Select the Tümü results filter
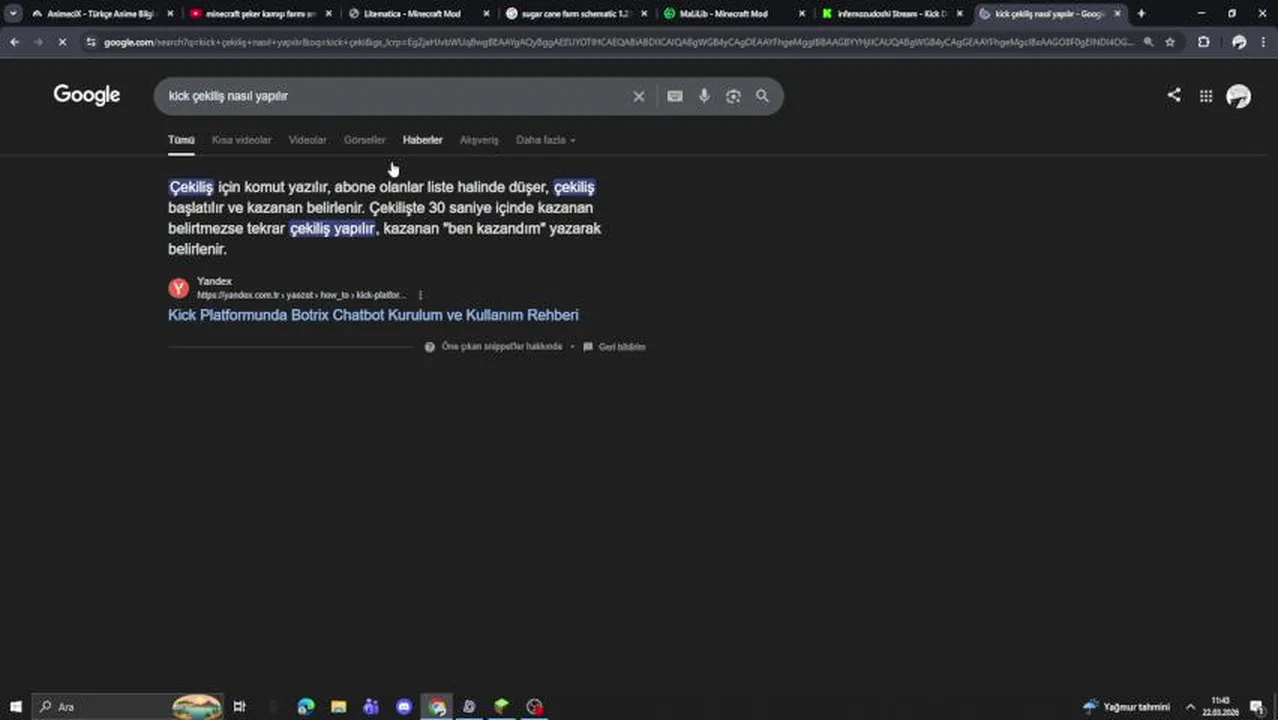 (181, 140)
